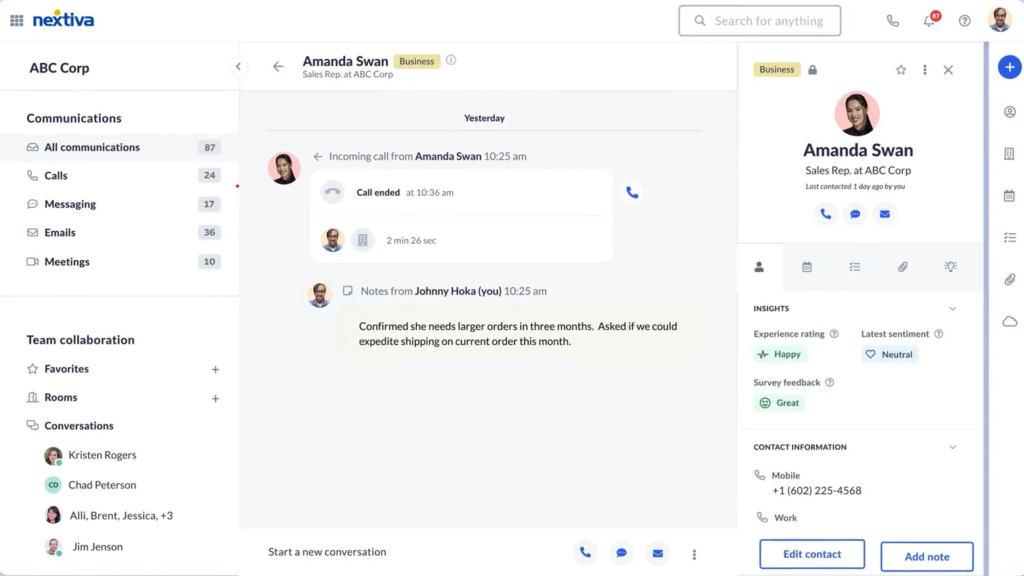The height and width of the screenshot is (576, 1024).
Task: Select the contacts icon in the right sidebar
Action: coord(1009,112)
